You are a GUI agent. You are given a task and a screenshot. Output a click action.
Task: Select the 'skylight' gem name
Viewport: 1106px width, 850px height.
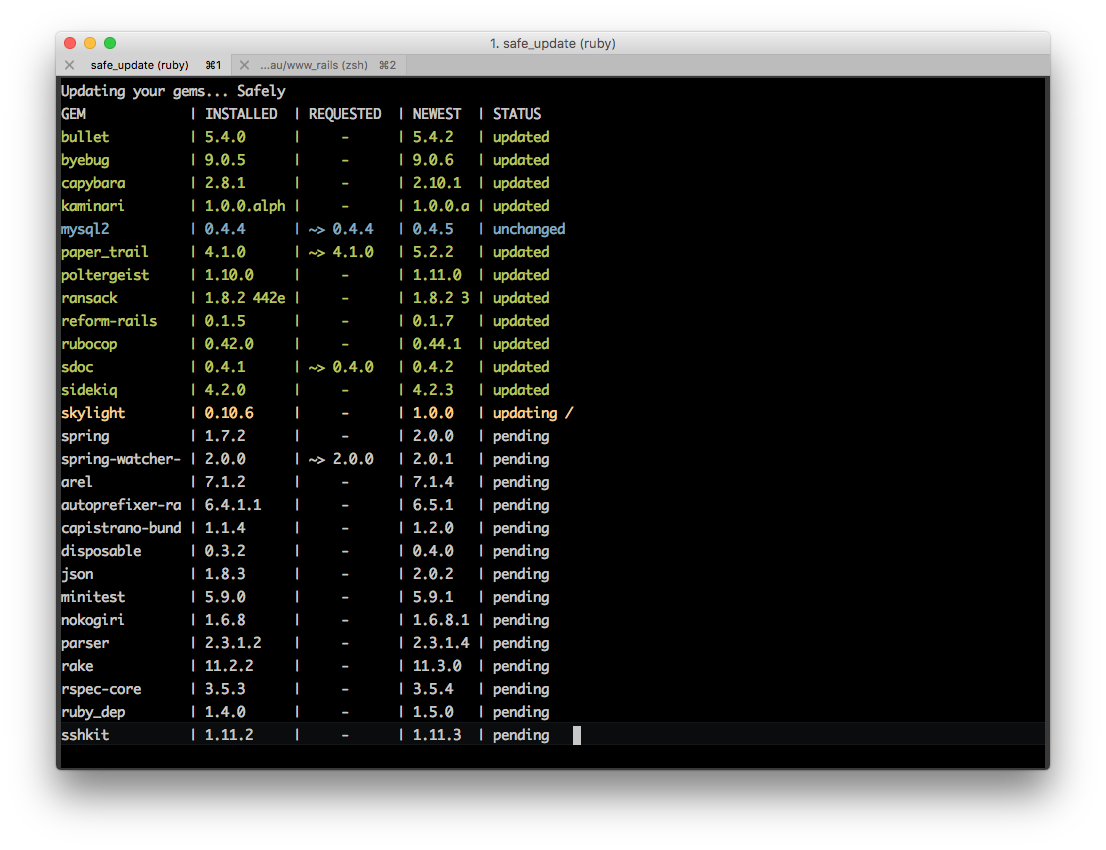coord(92,413)
